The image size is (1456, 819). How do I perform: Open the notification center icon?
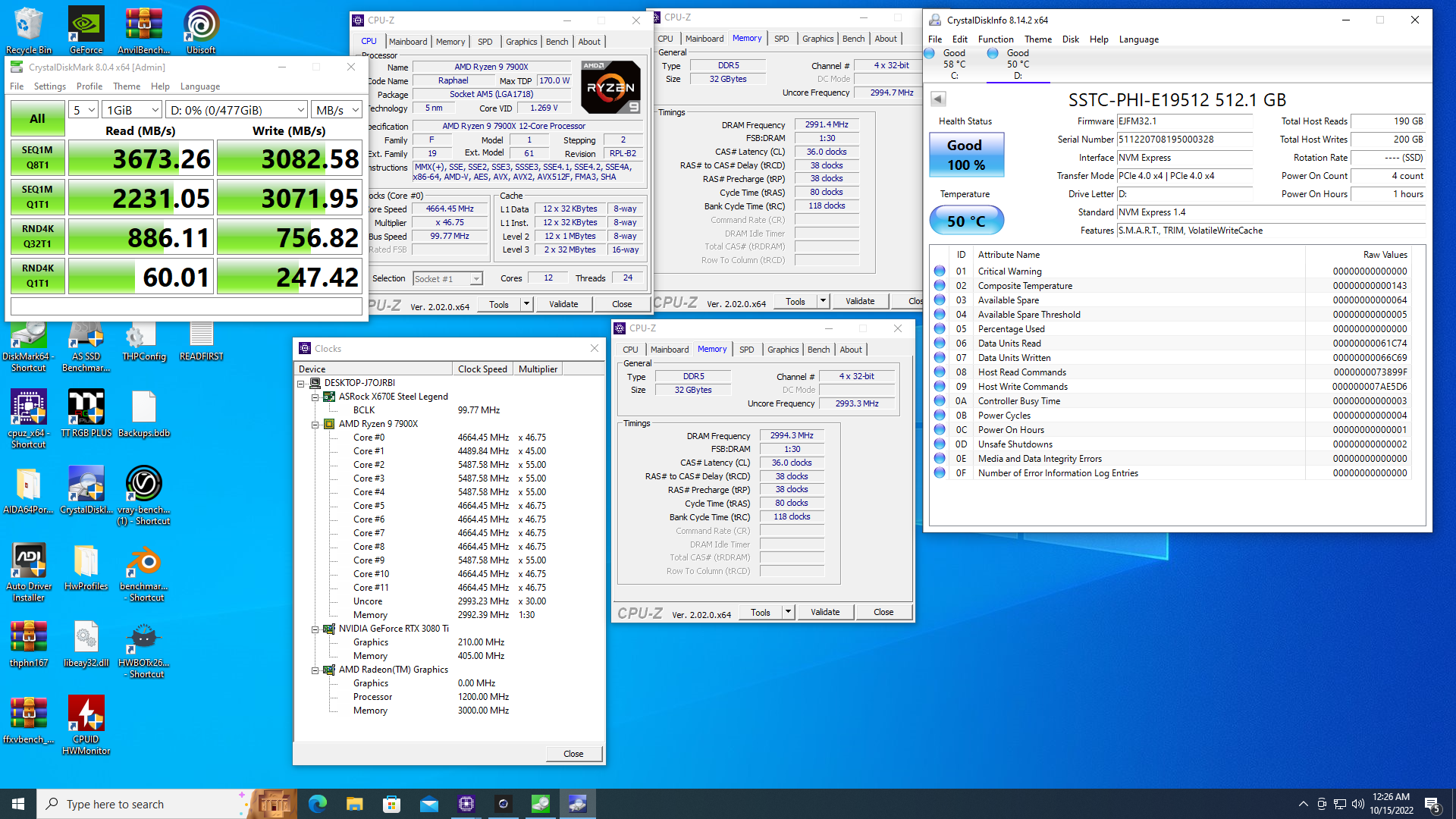(x=1432, y=804)
